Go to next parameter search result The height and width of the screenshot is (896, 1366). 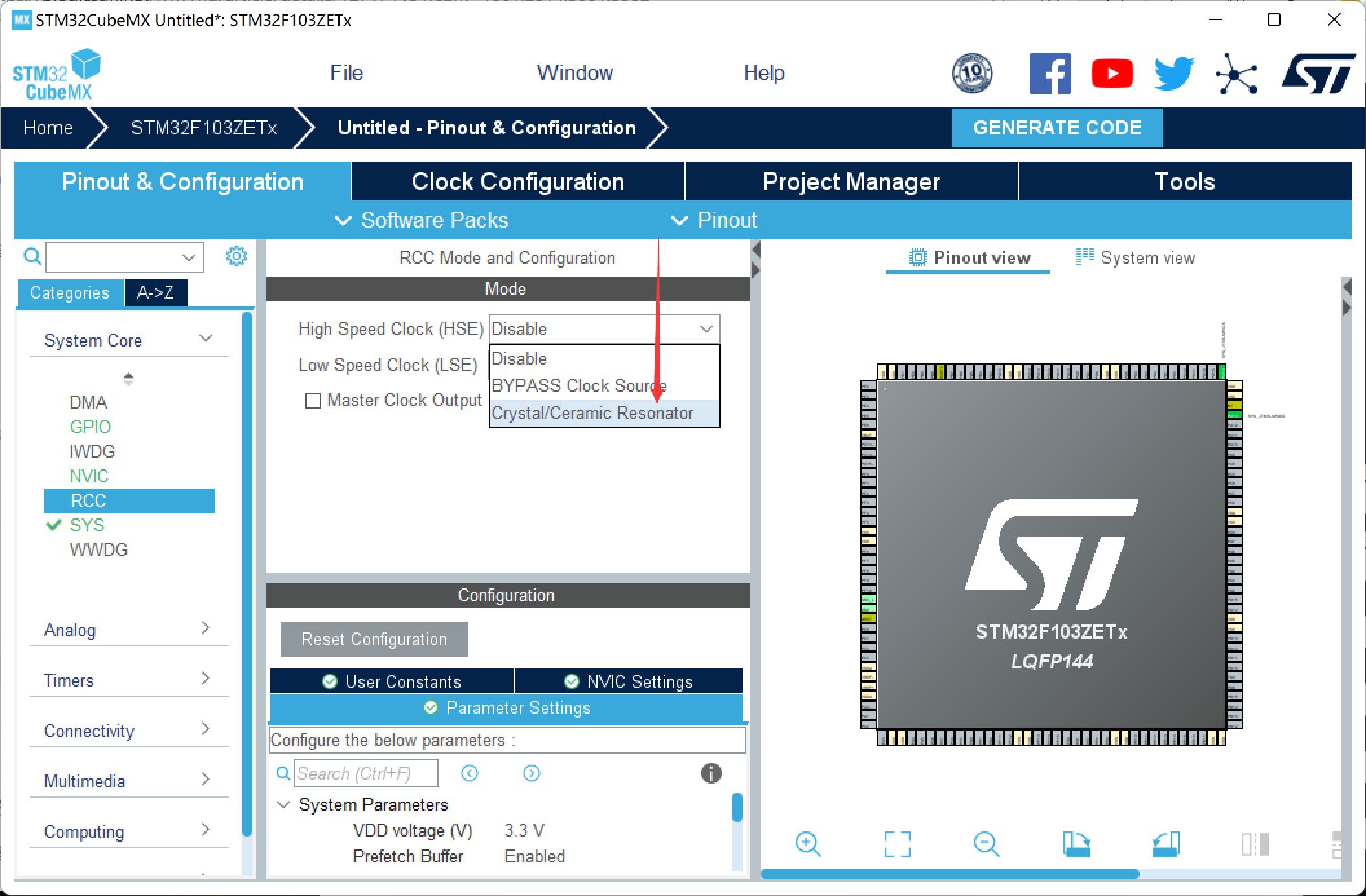[x=532, y=773]
